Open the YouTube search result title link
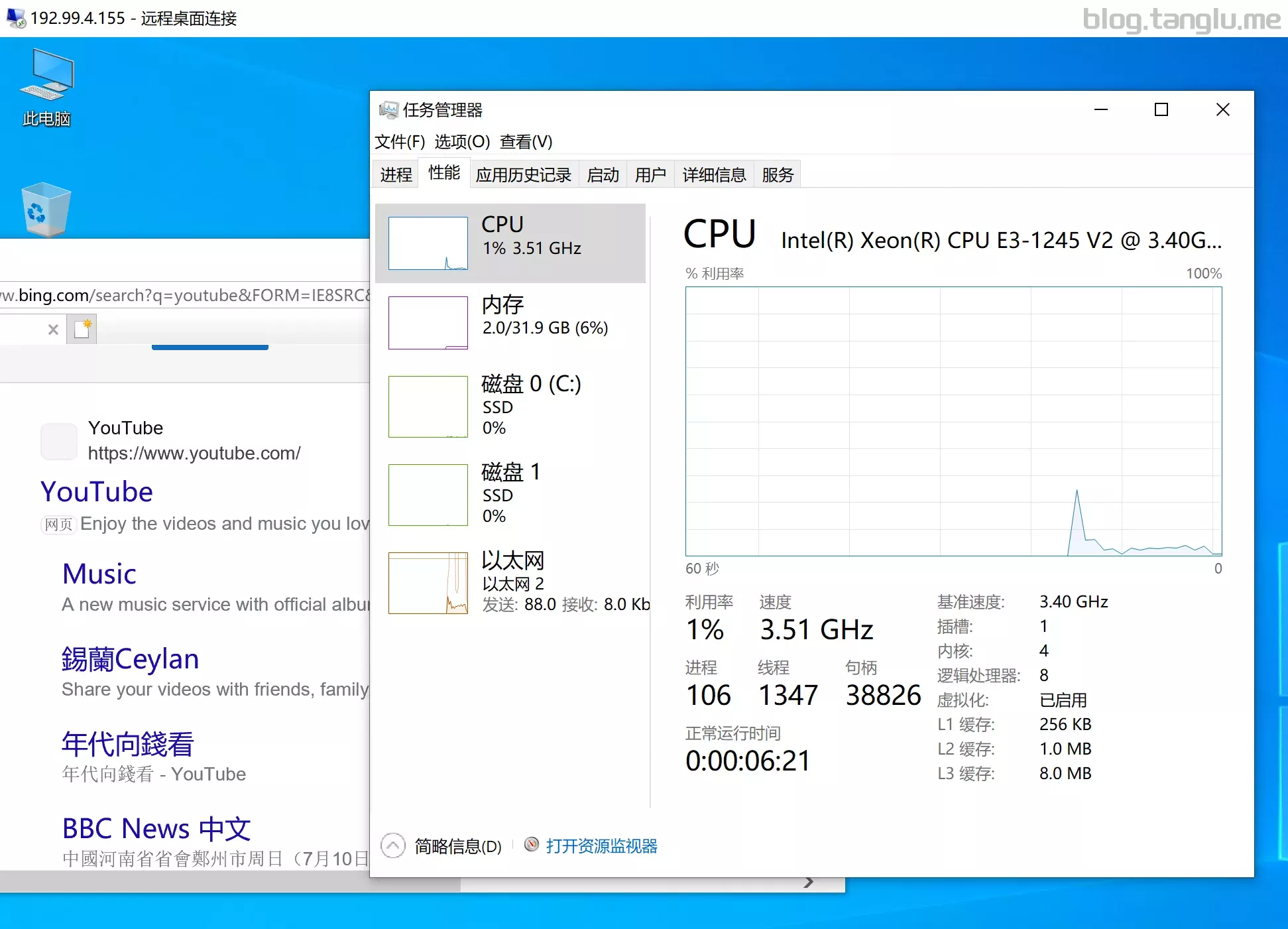 pos(97,492)
